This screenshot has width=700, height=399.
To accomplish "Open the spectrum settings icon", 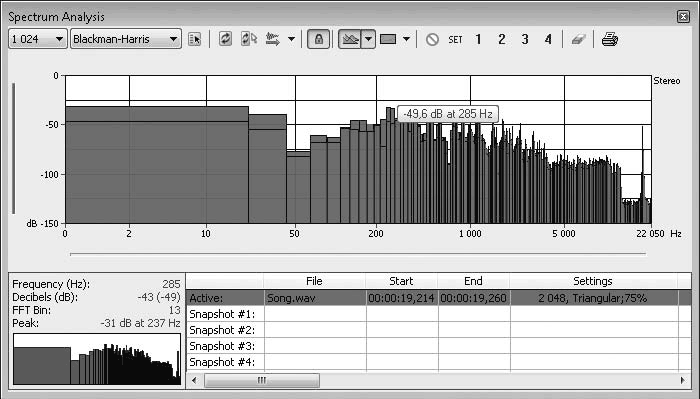I will (x=195, y=39).
